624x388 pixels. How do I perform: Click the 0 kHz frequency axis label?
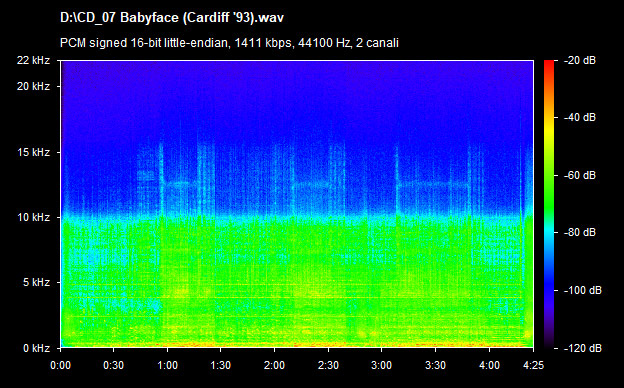coord(36,348)
